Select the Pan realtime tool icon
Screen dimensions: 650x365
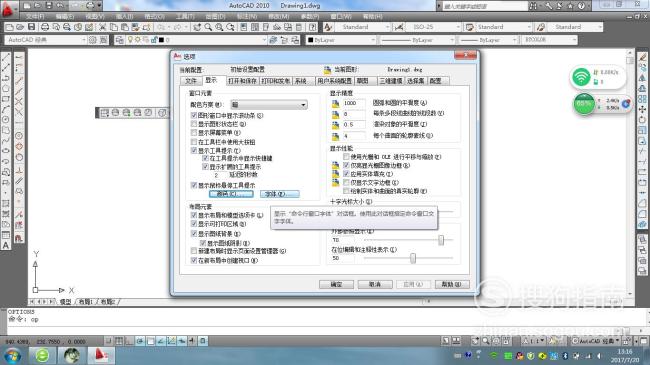click(197, 27)
